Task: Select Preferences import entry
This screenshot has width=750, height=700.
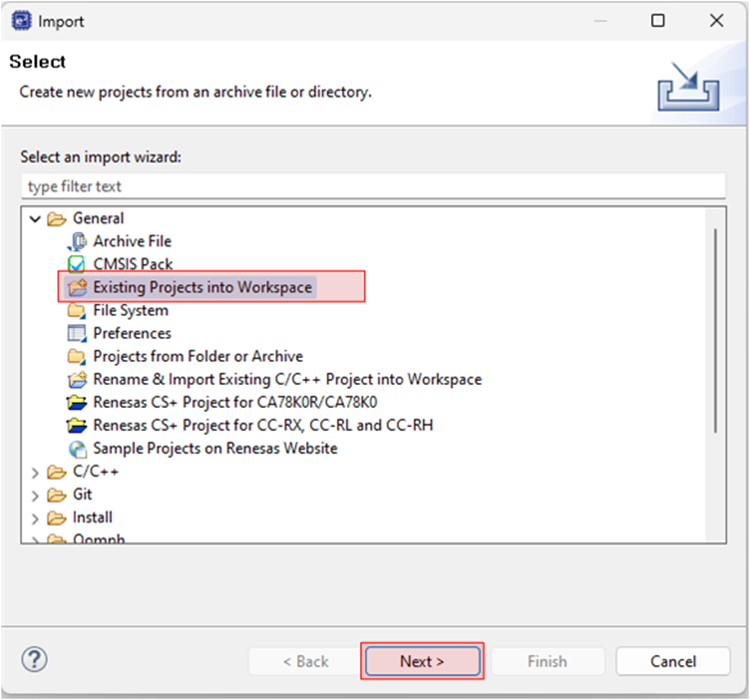Action: pyautogui.click(x=132, y=333)
